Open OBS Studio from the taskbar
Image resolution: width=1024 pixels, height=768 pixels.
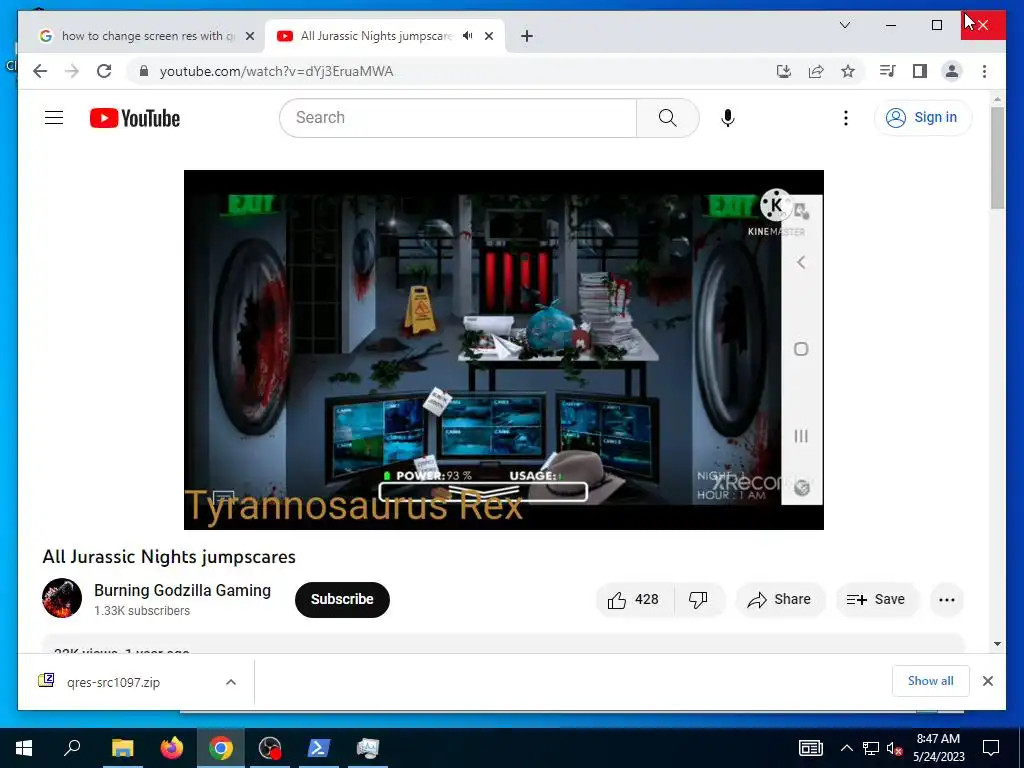(270, 748)
